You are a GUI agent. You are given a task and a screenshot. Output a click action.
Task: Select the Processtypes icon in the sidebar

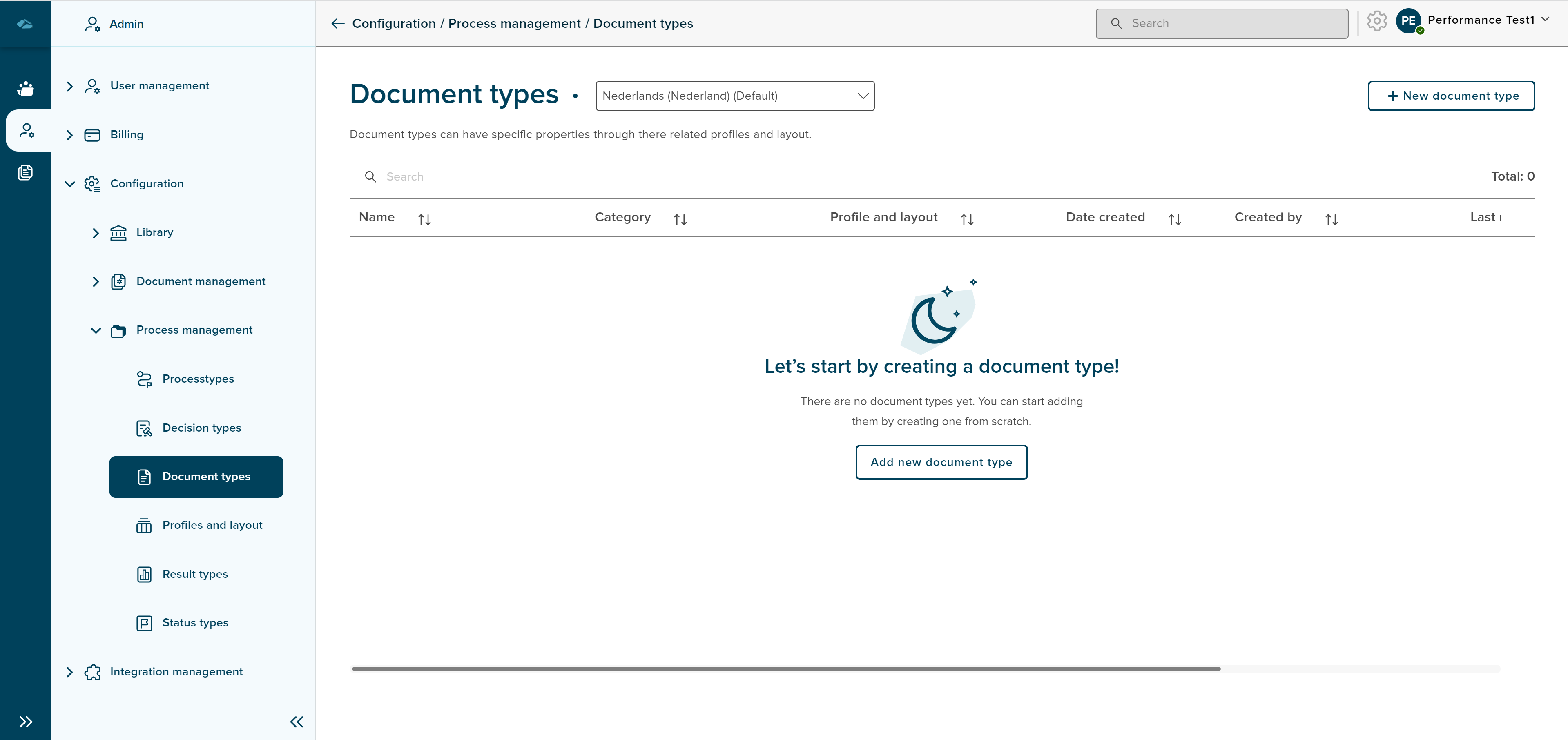pos(144,379)
